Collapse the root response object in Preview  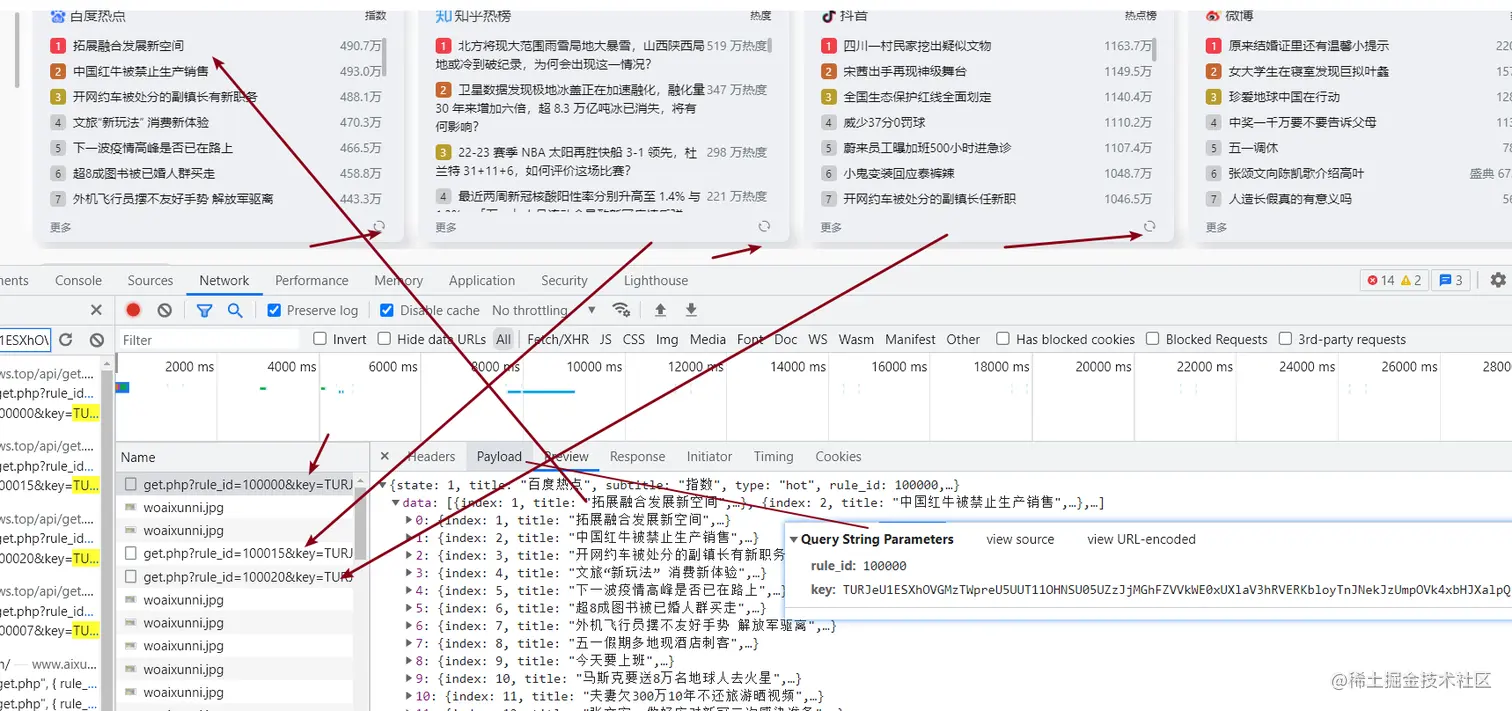[383, 485]
